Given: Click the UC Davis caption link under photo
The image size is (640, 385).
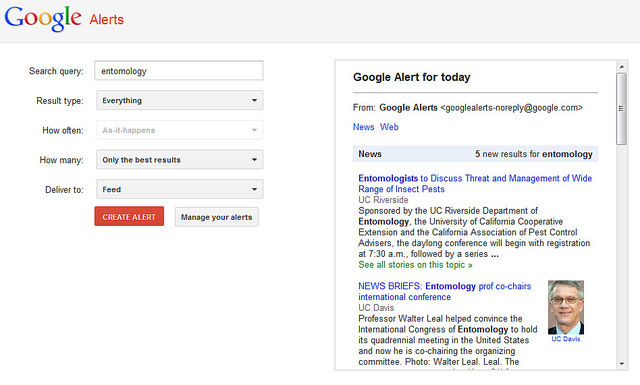Looking at the screenshot, I should [x=566, y=339].
